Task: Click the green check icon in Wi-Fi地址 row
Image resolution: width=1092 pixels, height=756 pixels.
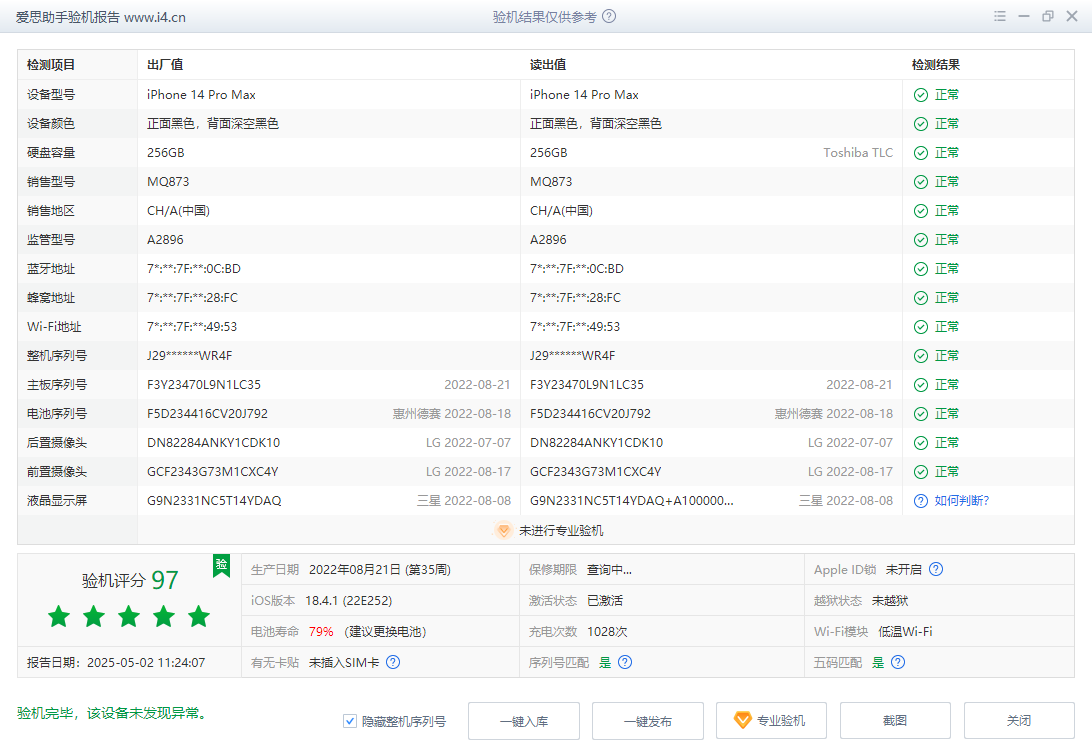Action: tap(921, 327)
